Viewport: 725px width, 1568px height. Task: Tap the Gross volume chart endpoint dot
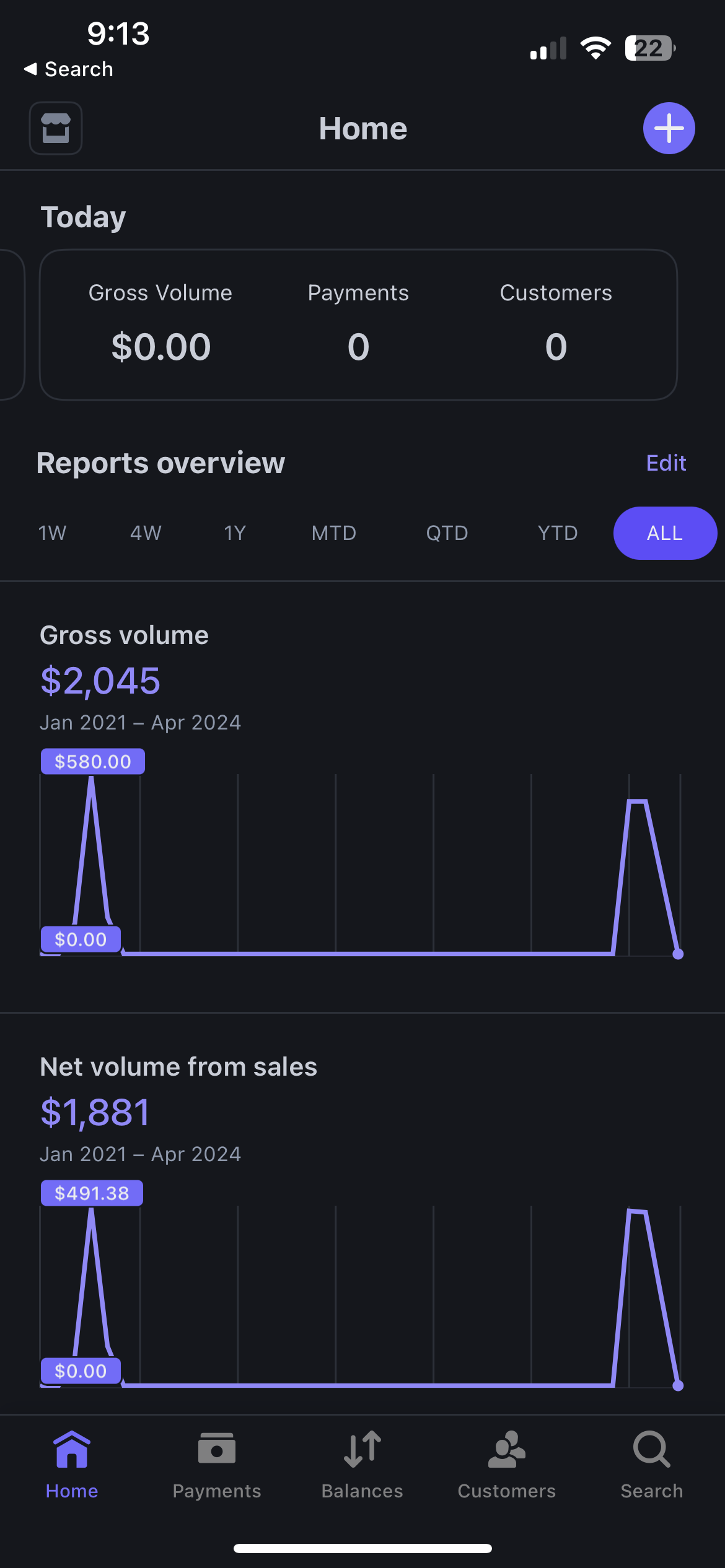(x=678, y=954)
